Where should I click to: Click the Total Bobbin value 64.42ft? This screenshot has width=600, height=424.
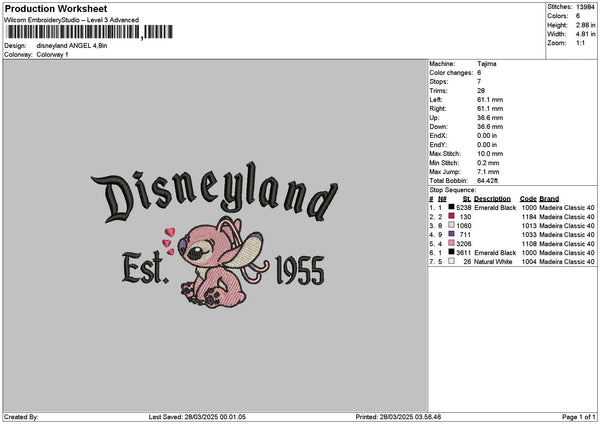tap(488, 181)
